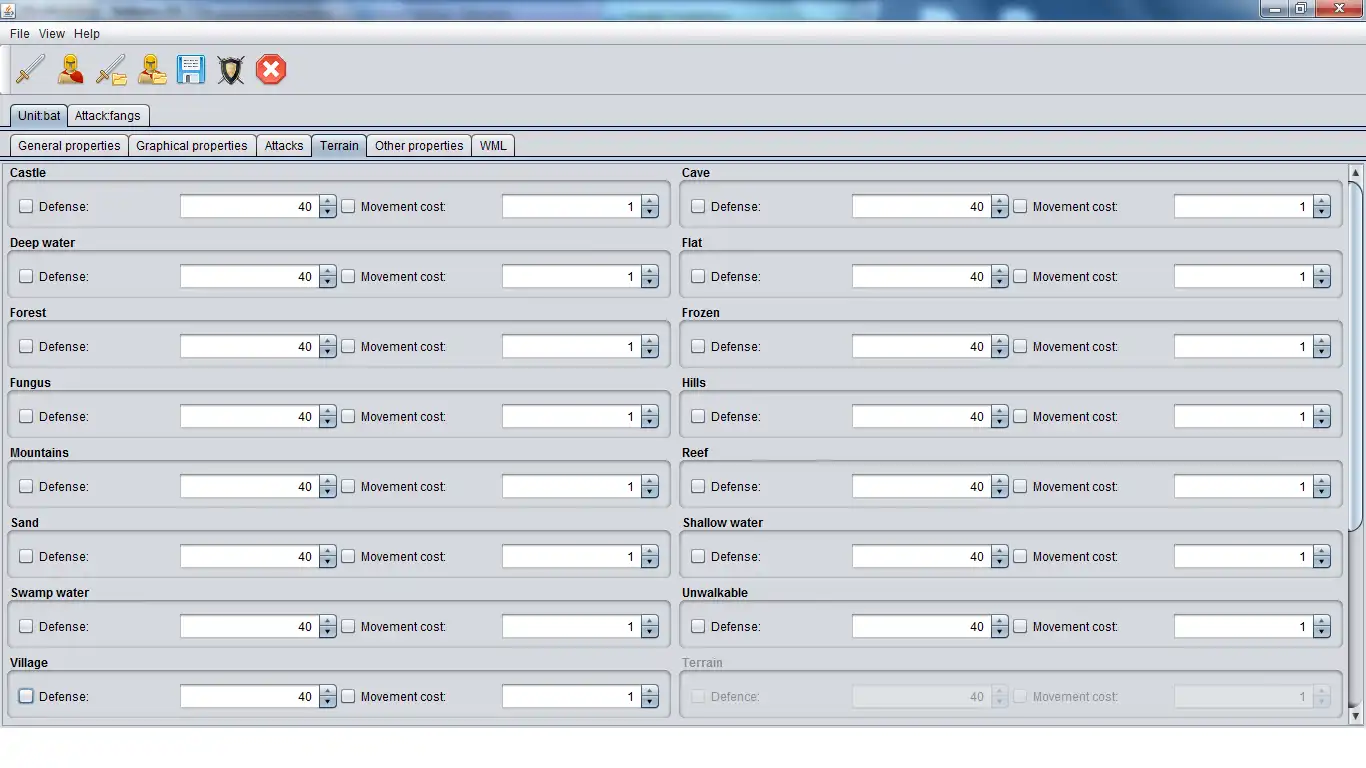The image size is (1366, 768).
Task: Focus the Swamp water Movement cost field
Action: [x=571, y=627]
